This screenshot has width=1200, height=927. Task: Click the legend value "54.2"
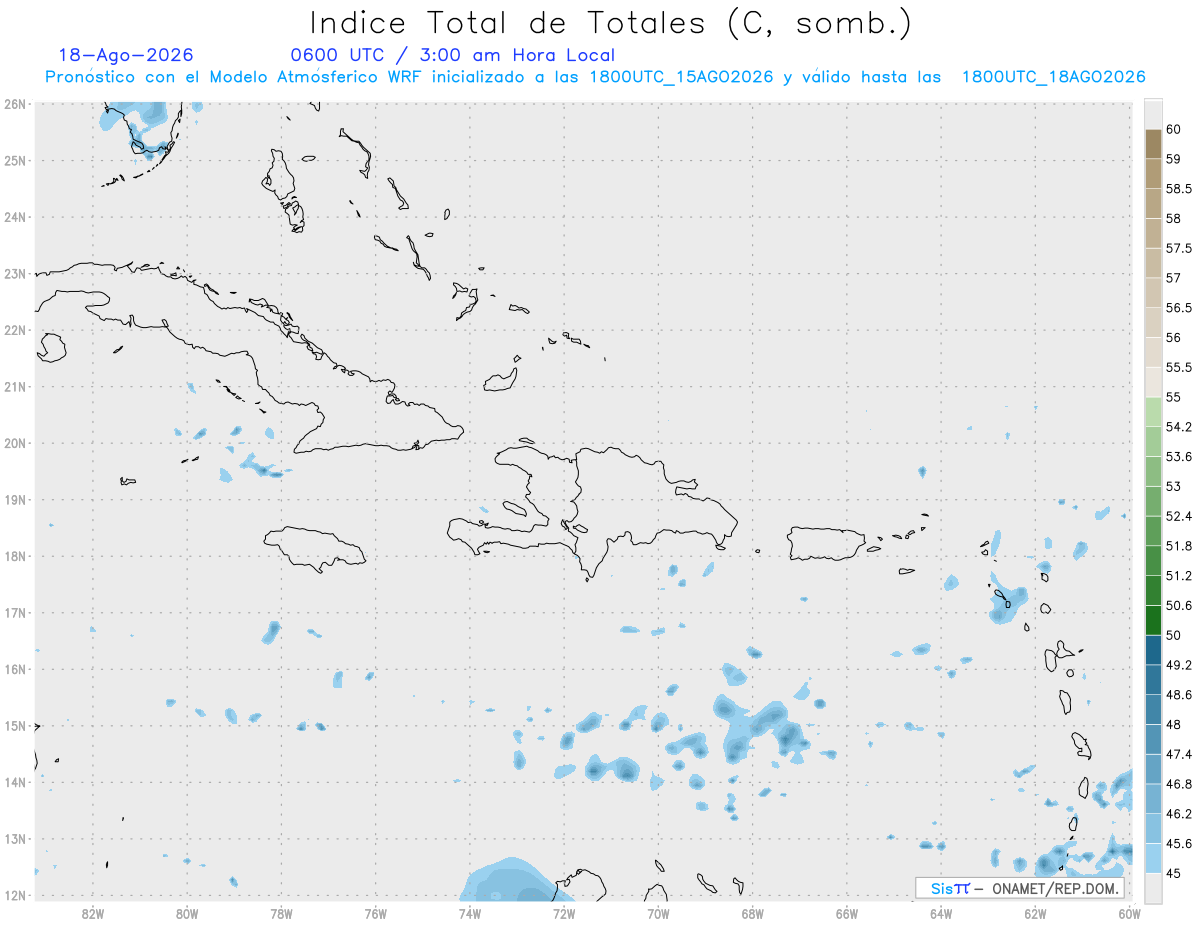[x=1179, y=427]
